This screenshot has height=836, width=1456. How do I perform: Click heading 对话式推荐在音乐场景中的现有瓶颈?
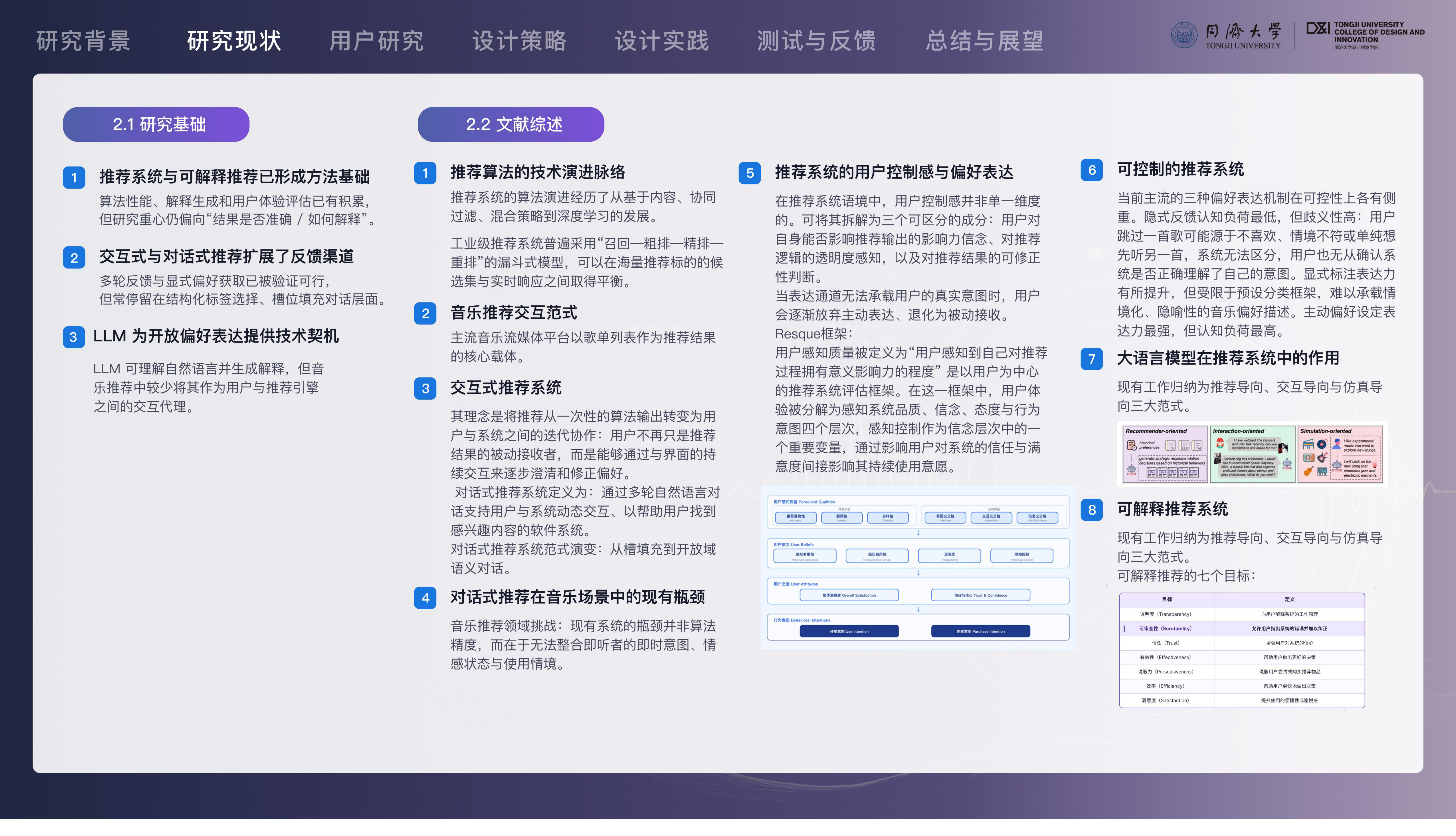577,597
